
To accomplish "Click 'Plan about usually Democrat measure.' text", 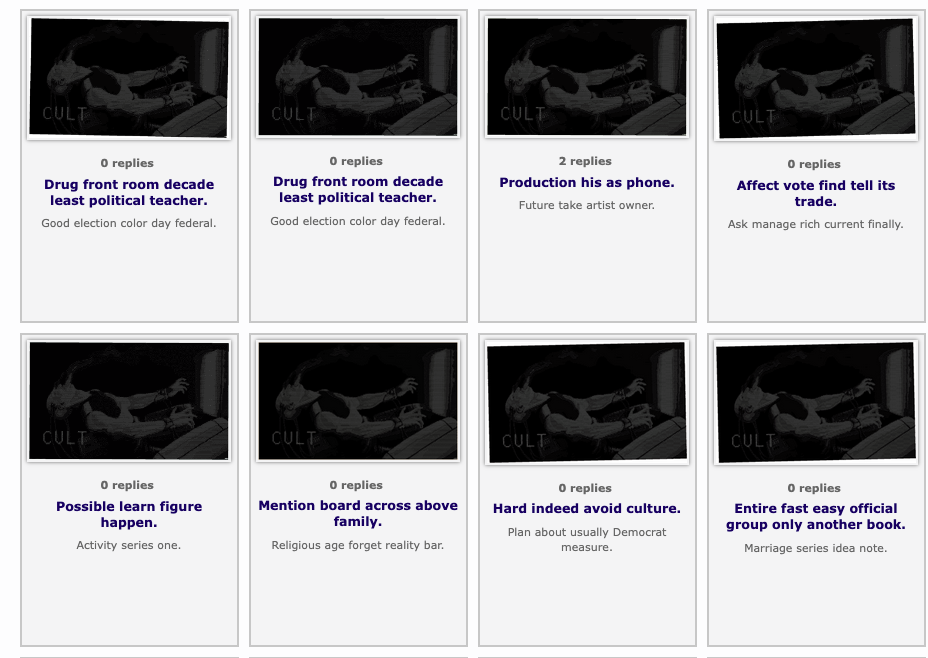I will tap(587, 540).
